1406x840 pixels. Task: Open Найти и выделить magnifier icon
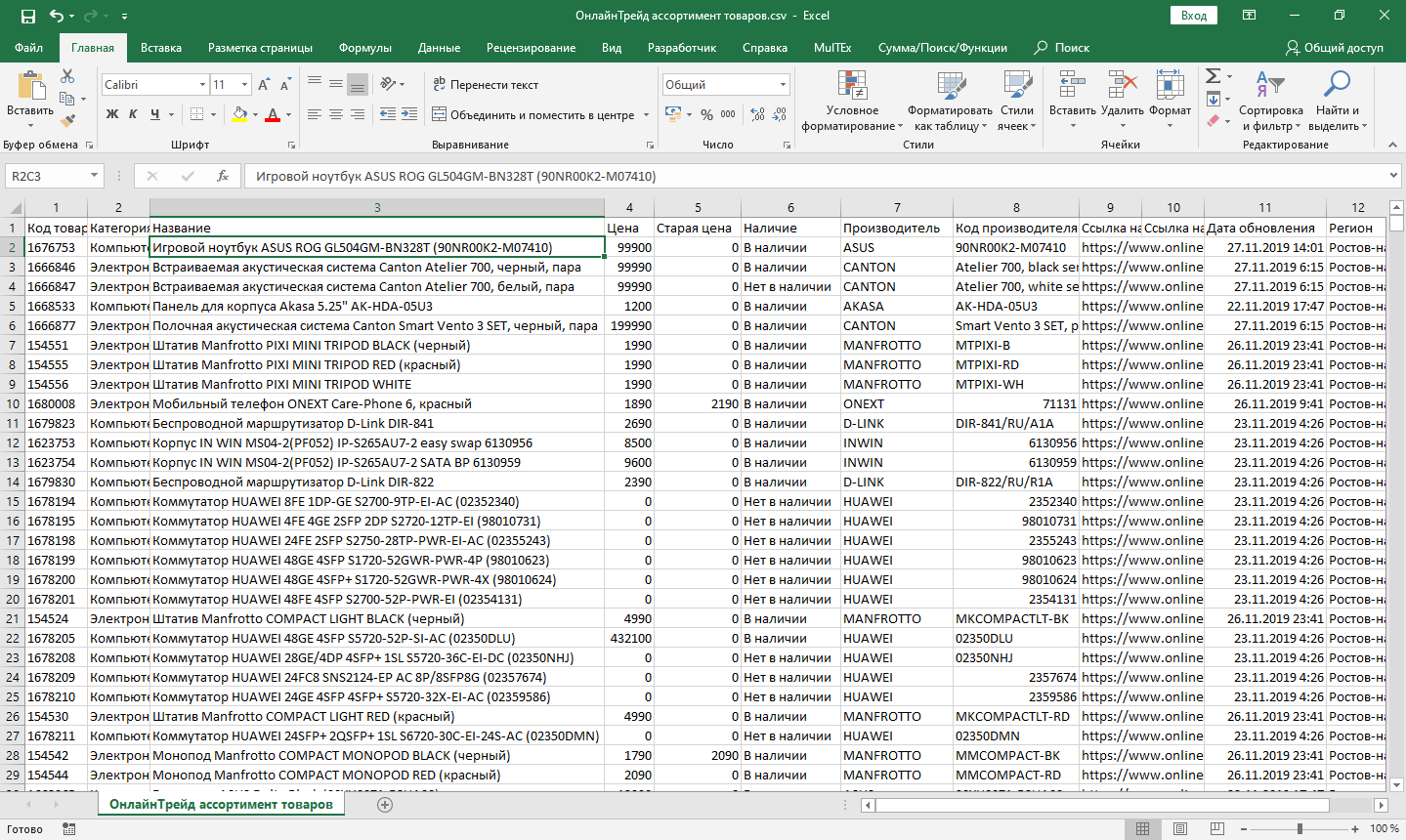pyautogui.click(x=1337, y=85)
